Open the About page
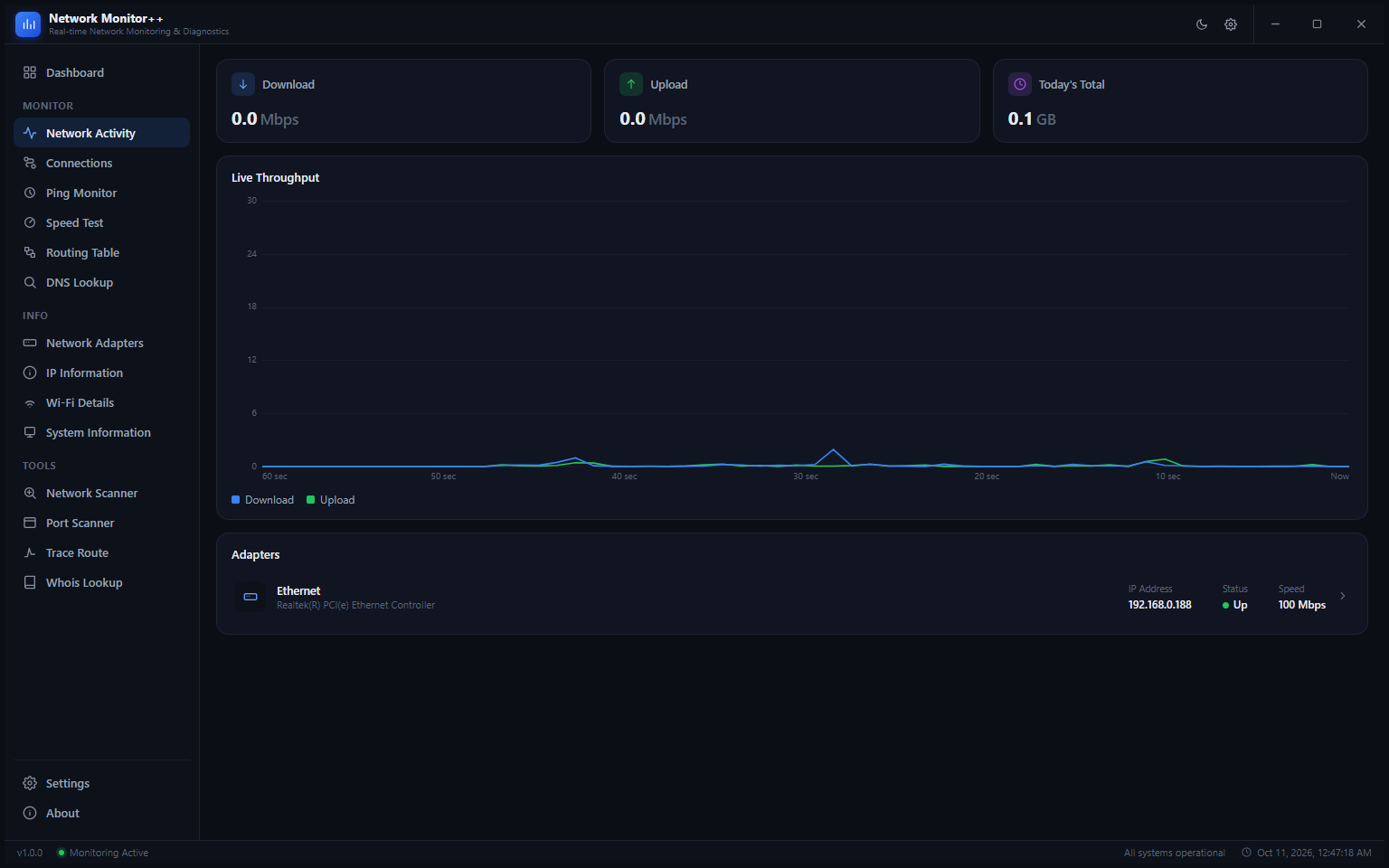Screen dimensions: 1389x868 tap(101, 813)
